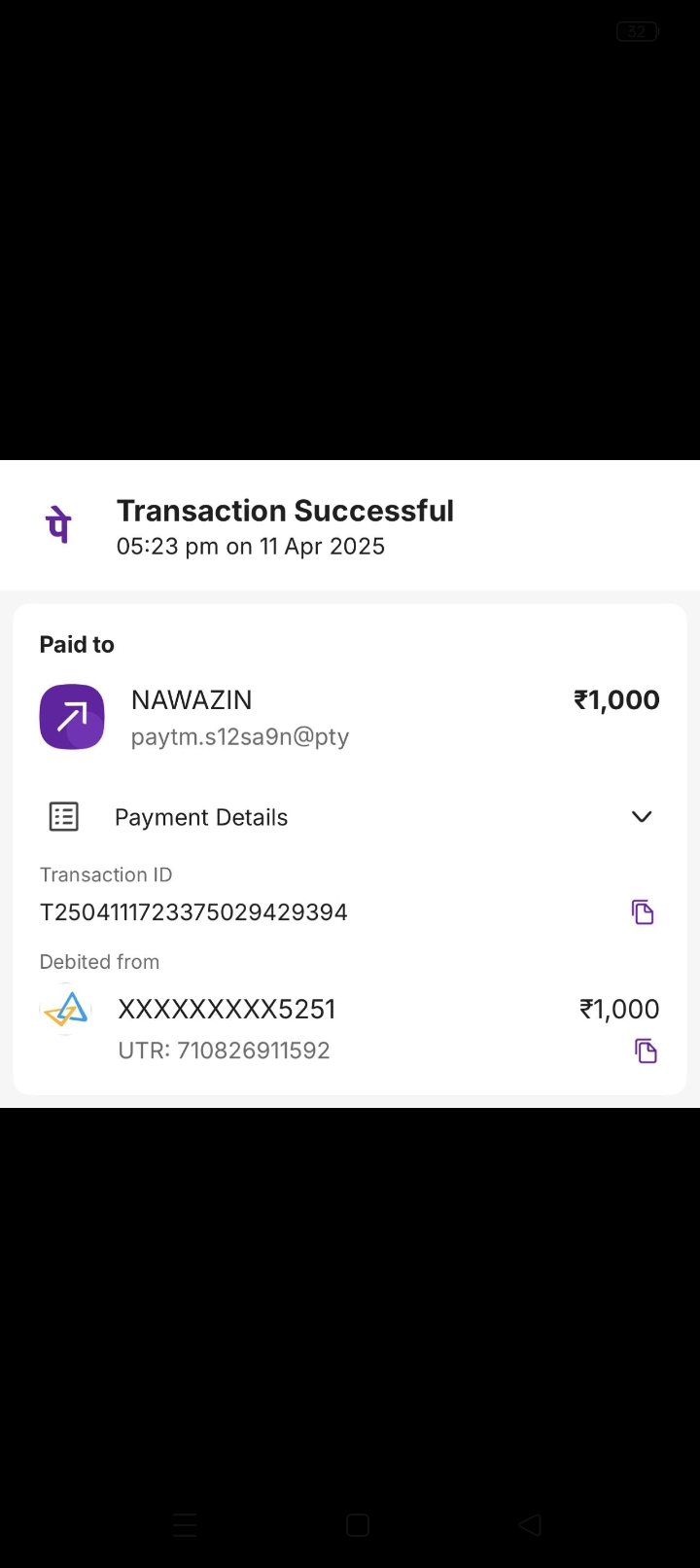This screenshot has height=1568, width=700.
Task: Open recent apps from navigation bar
Action: 185,1525
